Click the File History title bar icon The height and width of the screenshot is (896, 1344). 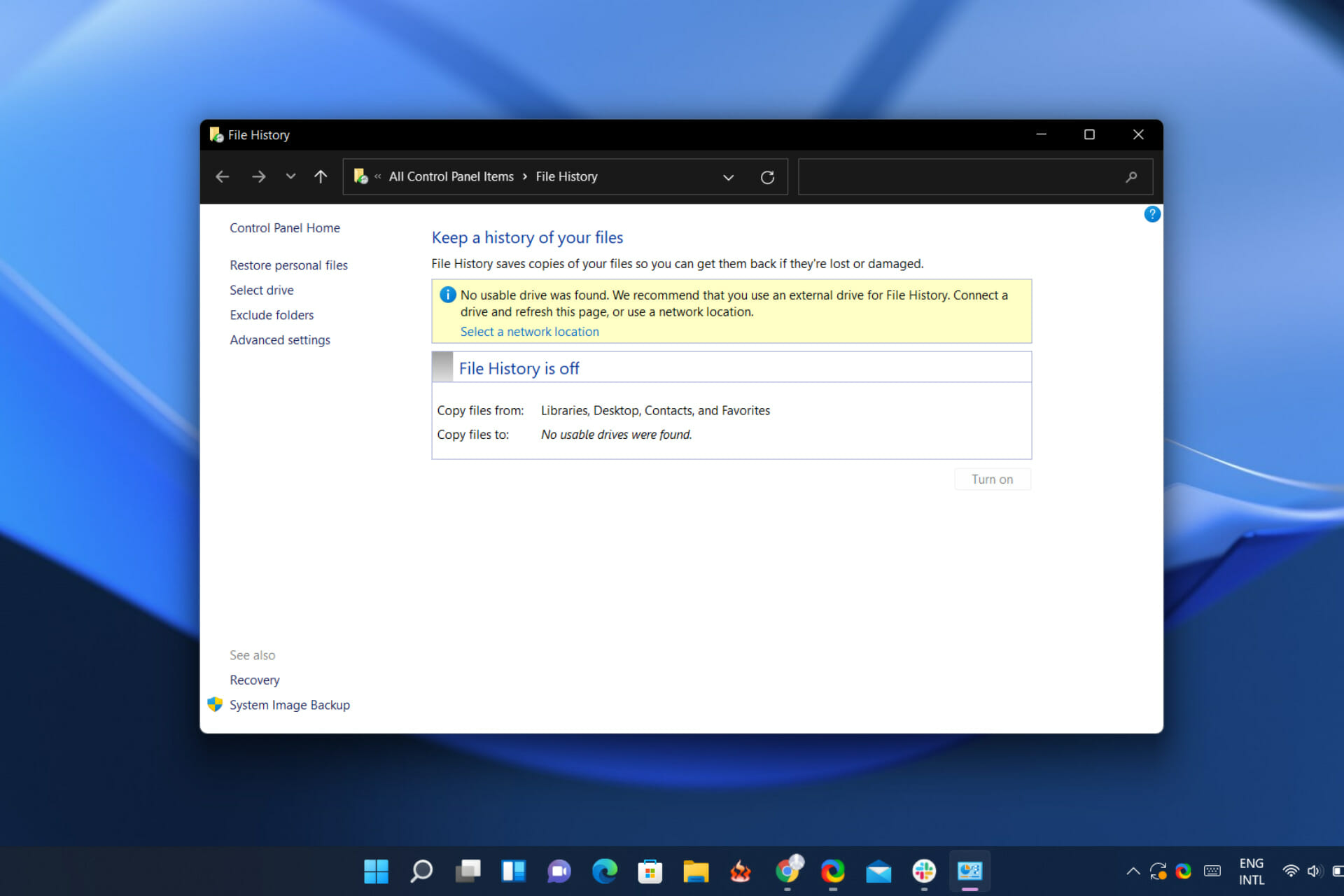click(x=216, y=134)
